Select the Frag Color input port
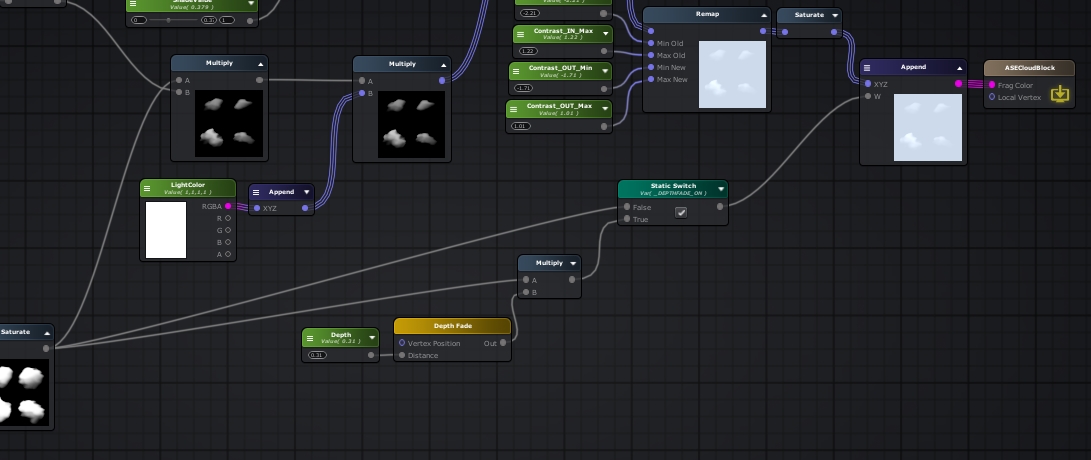The width and height of the screenshot is (1091, 460). [992, 85]
